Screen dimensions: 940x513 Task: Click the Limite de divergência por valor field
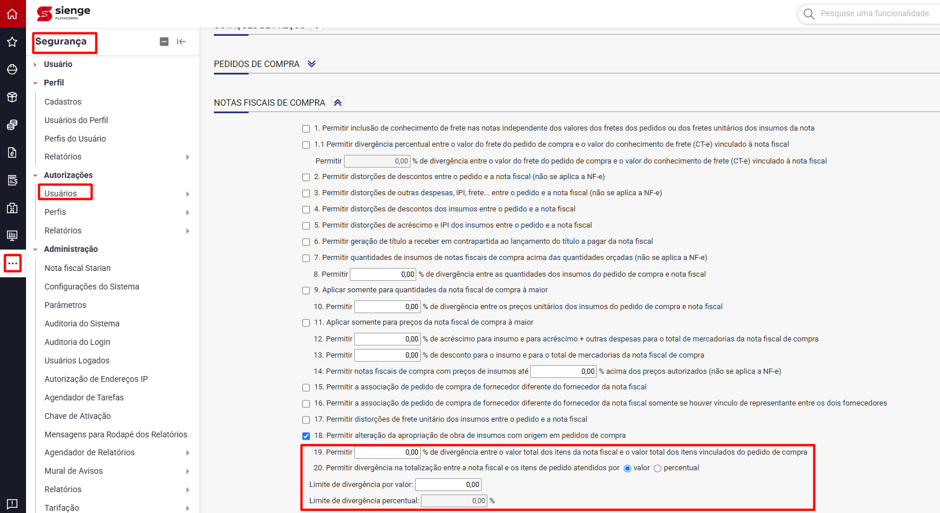pos(448,484)
